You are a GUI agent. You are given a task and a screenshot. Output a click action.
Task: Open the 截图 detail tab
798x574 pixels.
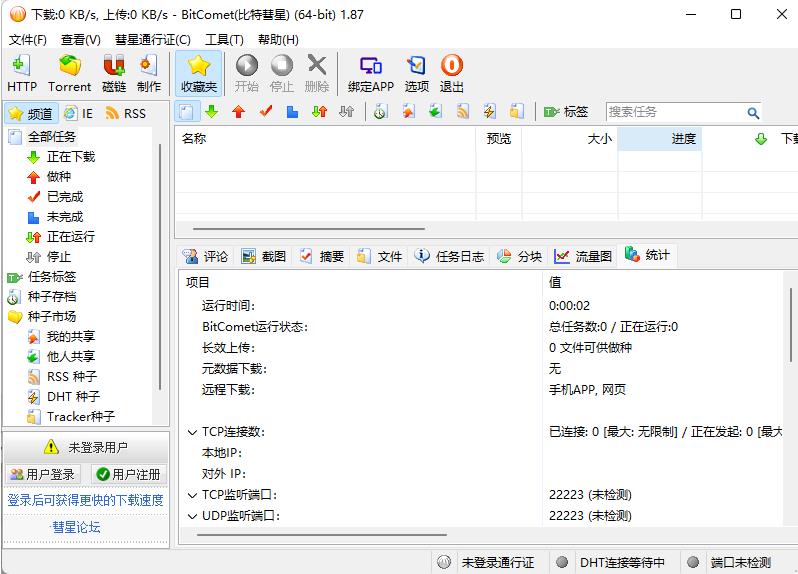point(264,256)
